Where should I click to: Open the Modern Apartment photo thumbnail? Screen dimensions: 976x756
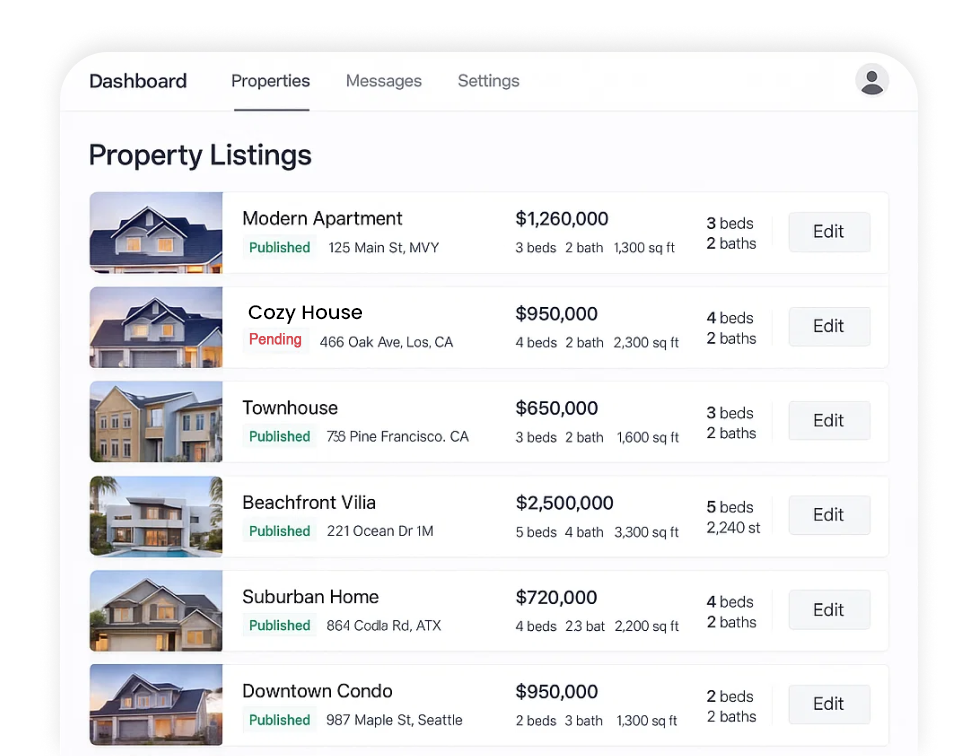click(156, 233)
